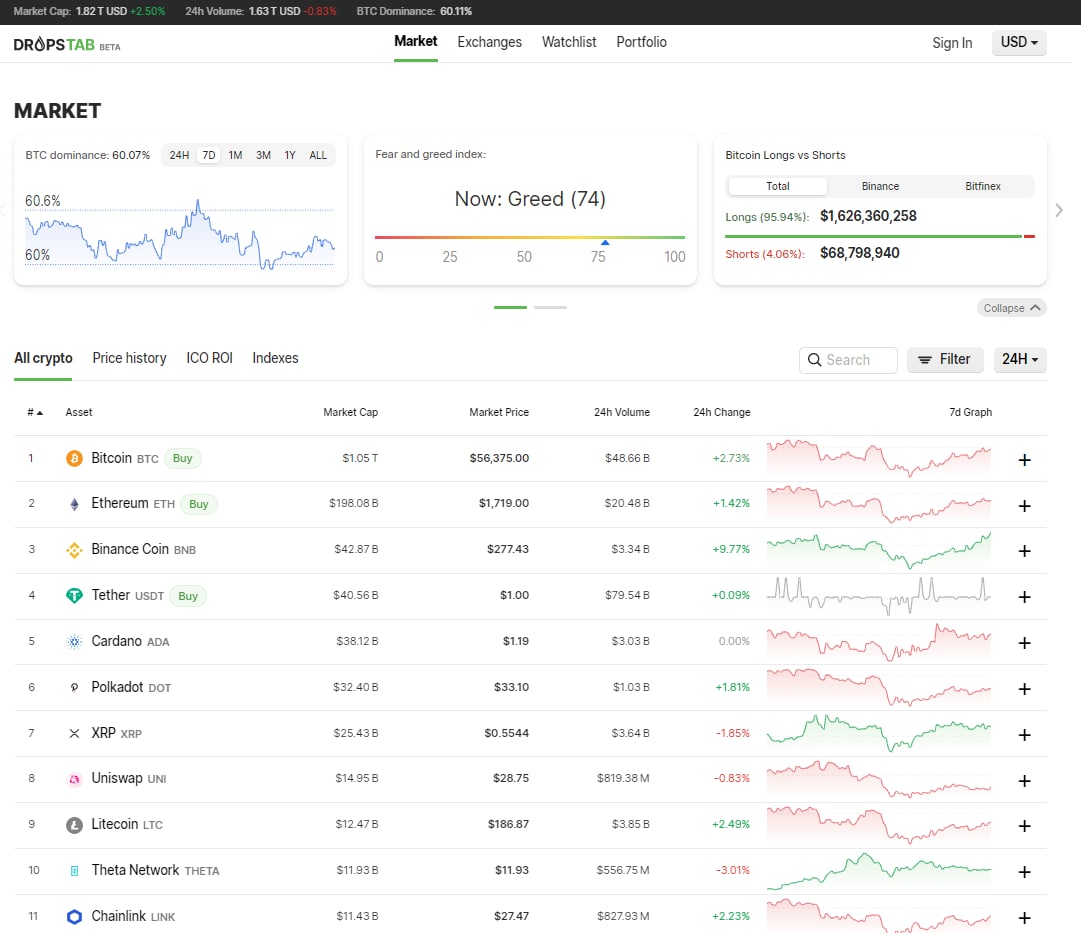Set BTC dominance chart to 24H

(x=179, y=155)
